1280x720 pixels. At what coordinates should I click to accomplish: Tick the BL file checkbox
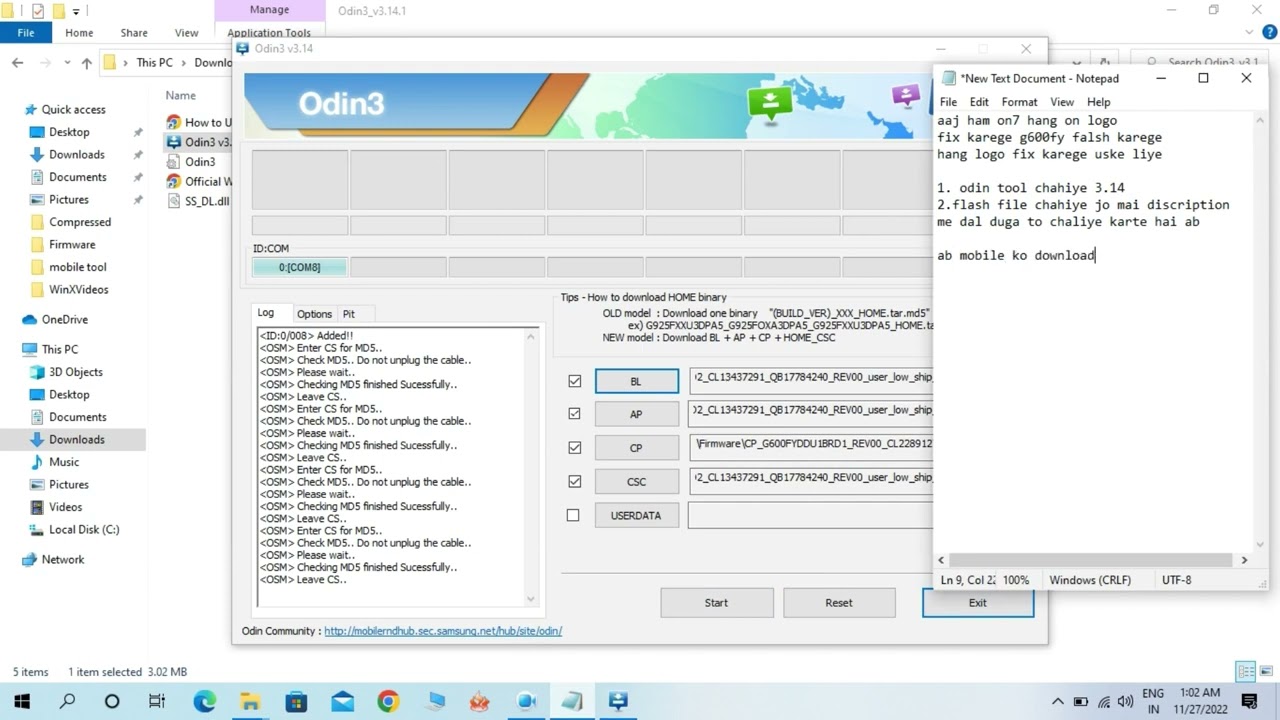tap(574, 381)
